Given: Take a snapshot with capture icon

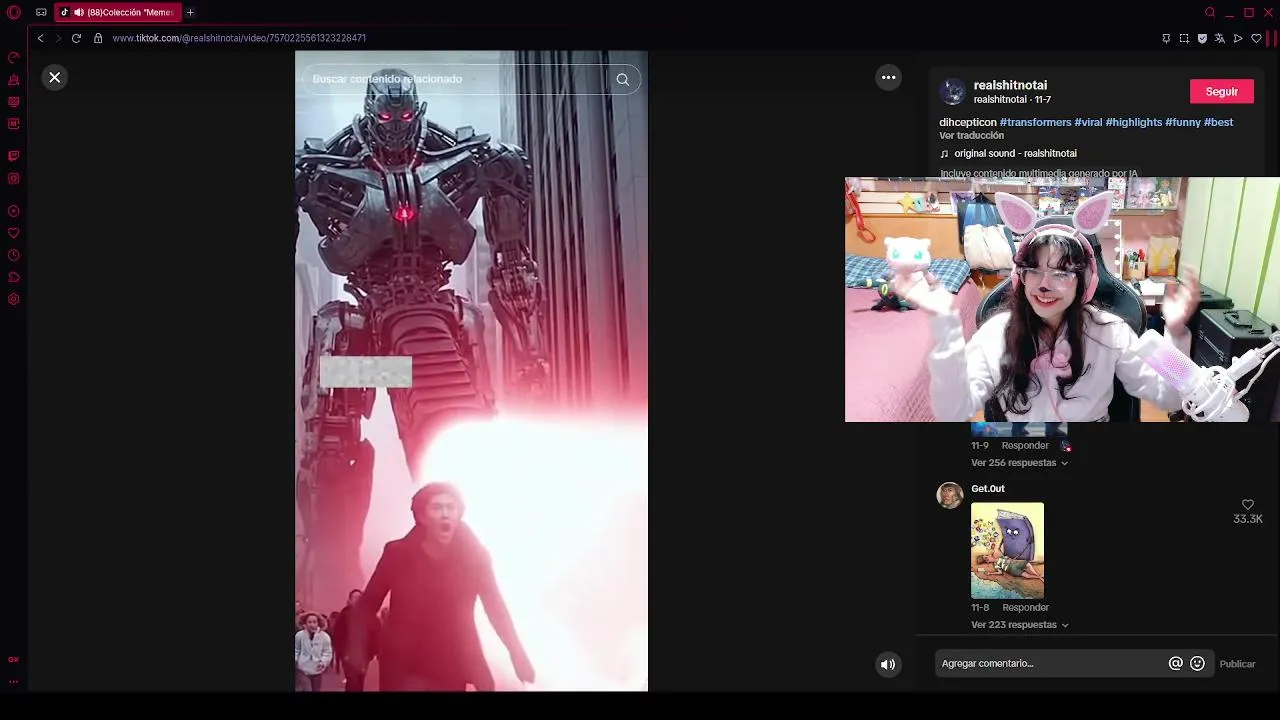Looking at the screenshot, I should [x=1184, y=38].
